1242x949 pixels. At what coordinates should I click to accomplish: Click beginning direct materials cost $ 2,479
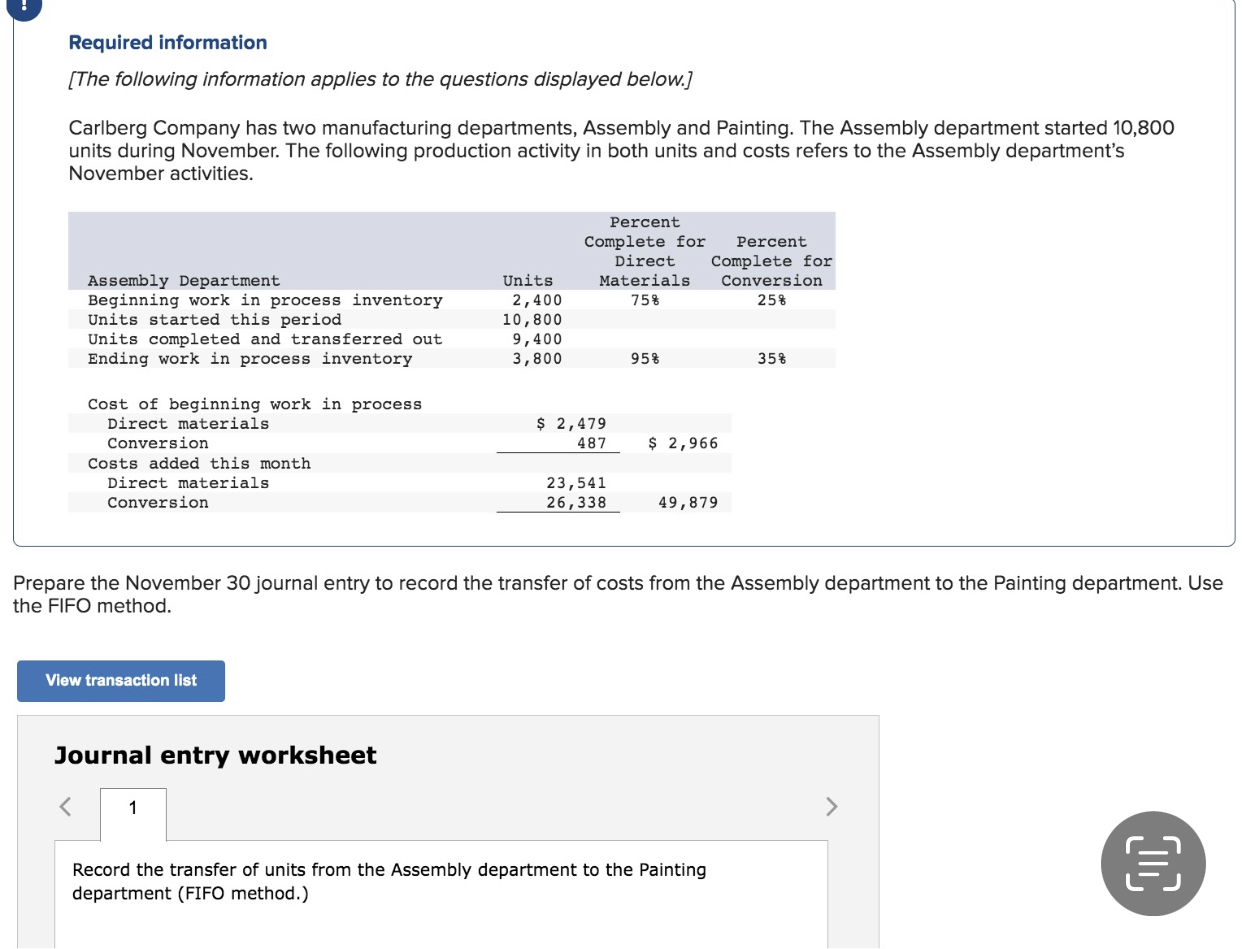(x=572, y=424)
